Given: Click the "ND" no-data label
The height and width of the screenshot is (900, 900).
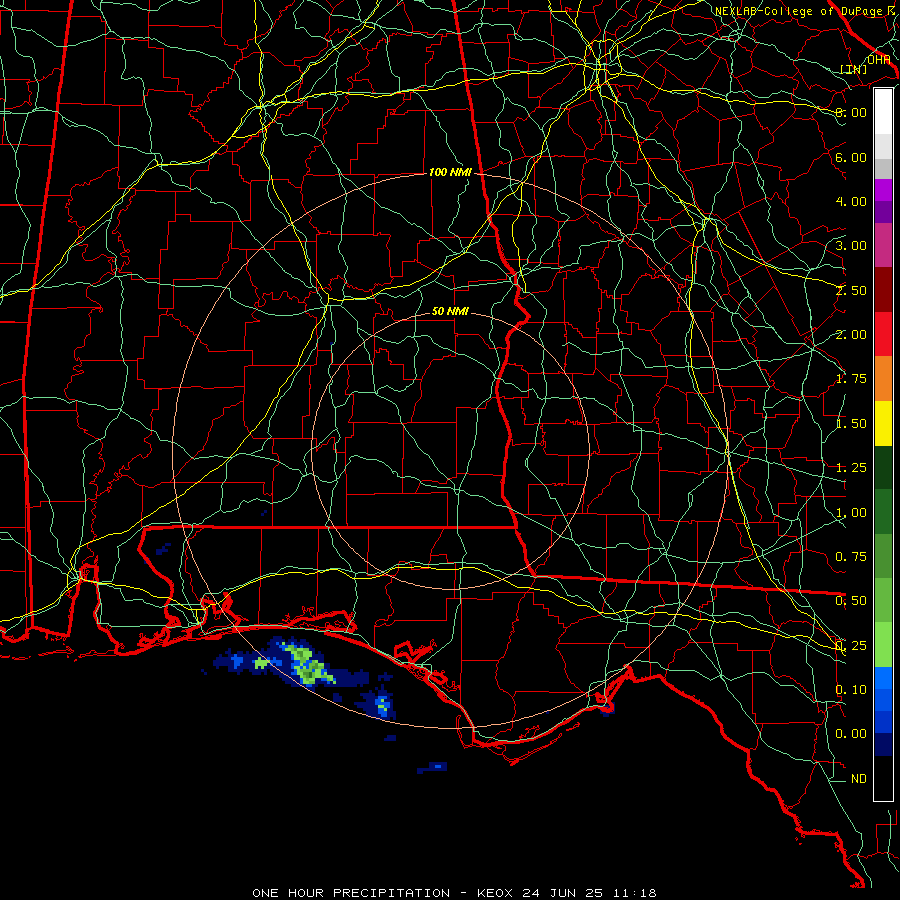Looking at the screenshot, I should coord(859,779).
